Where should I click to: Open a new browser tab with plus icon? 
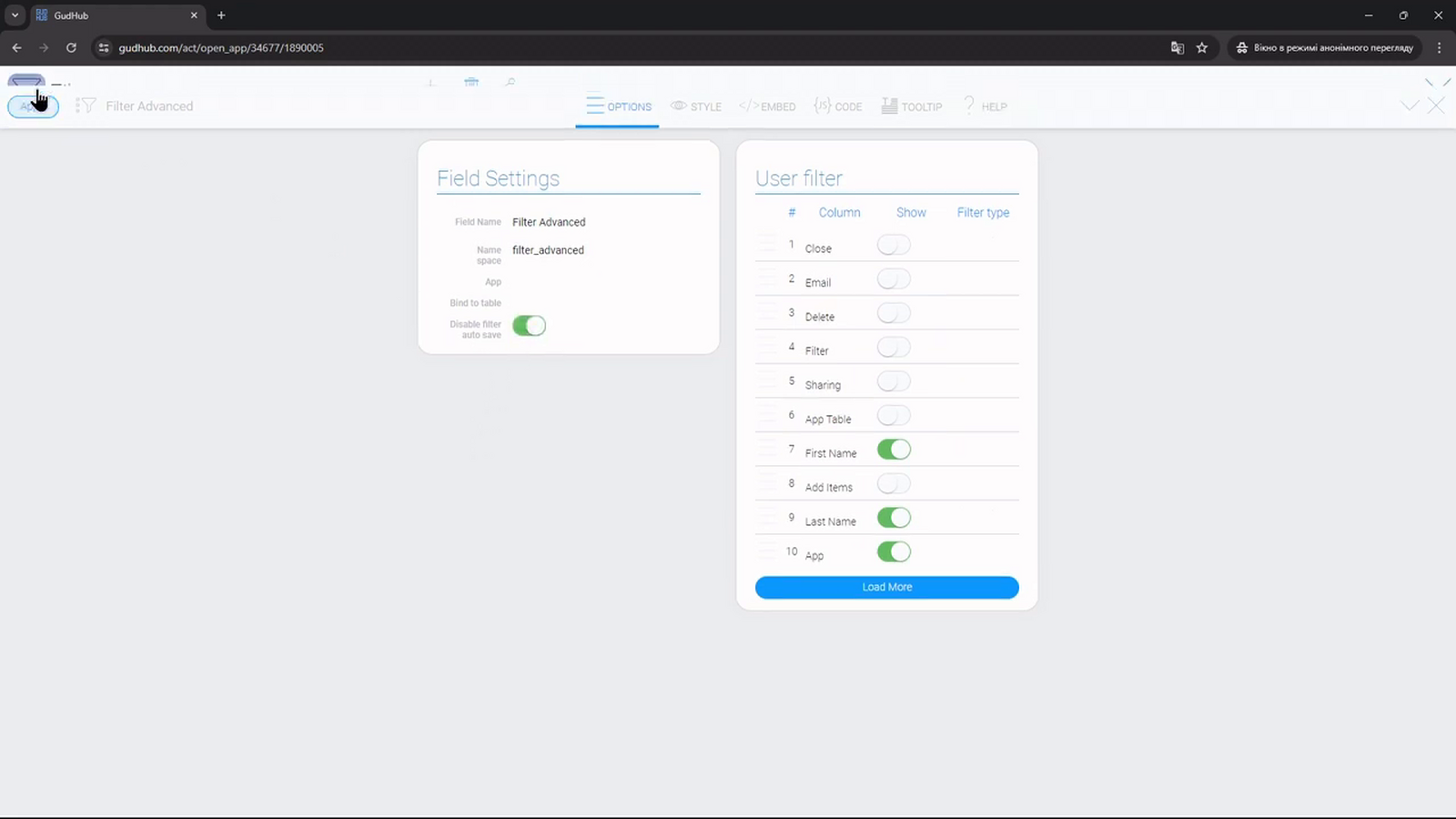(x=221, y=15)
